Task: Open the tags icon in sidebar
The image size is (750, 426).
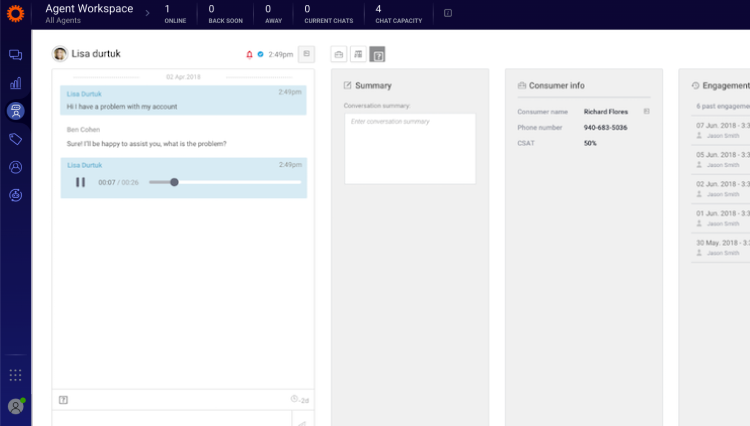Action: 15,139
